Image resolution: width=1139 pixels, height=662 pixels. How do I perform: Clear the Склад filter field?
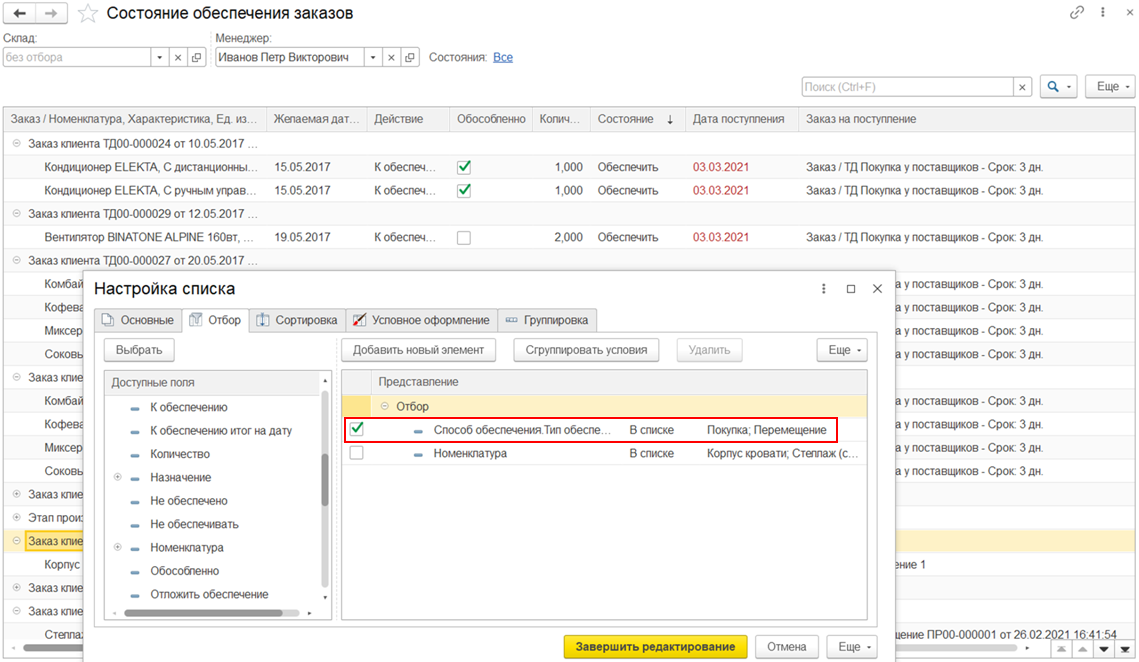coord(178,58)
